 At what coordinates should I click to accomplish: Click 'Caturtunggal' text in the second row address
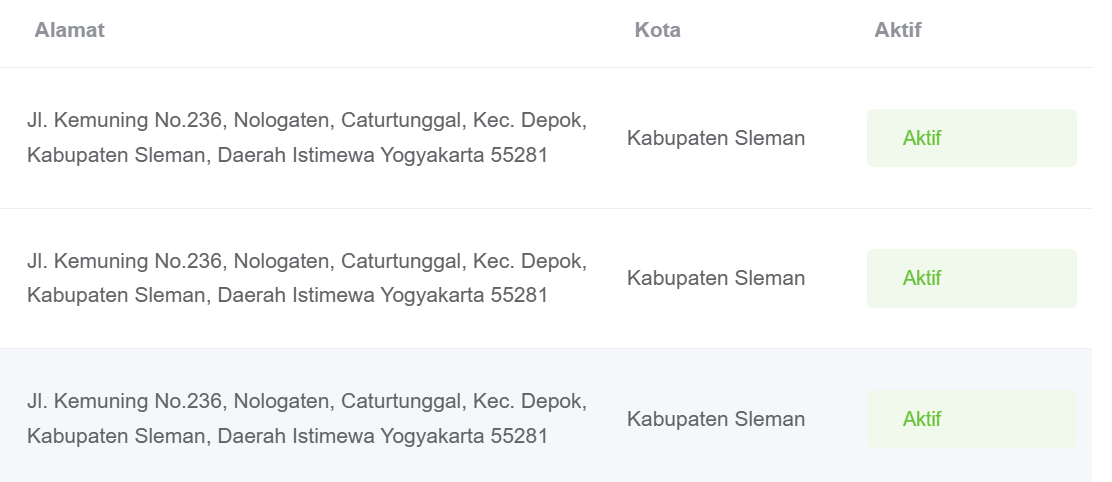(401, 261)
